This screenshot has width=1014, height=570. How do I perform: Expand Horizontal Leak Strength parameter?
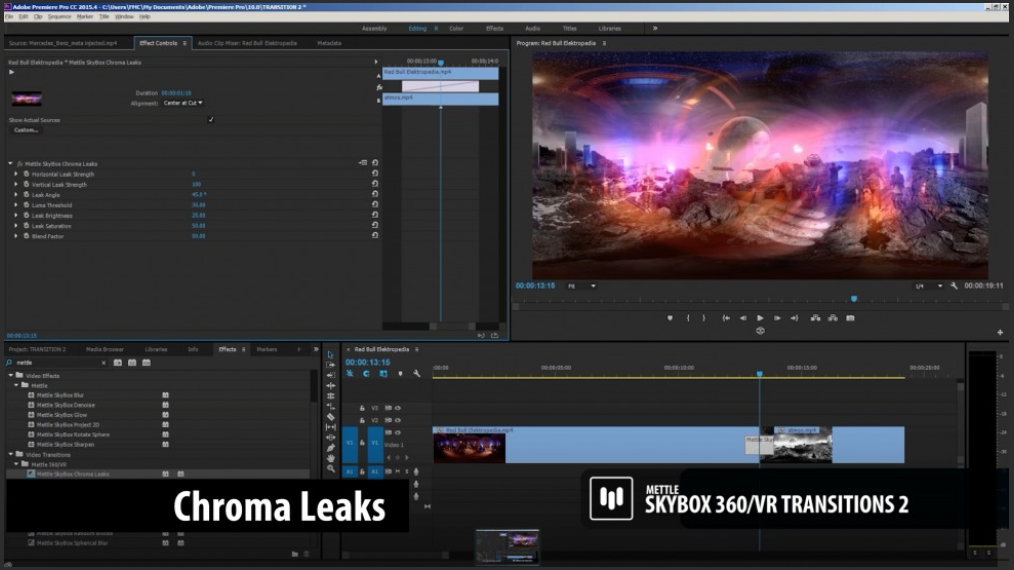pos(16,174)
